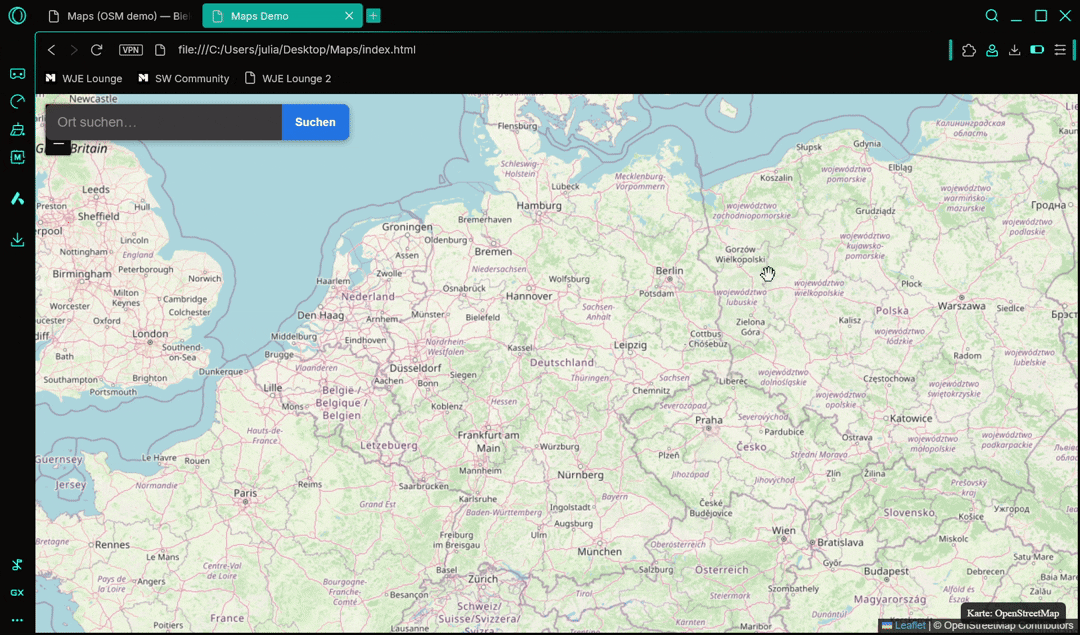Open the Opera main menu logo
This screenshot has height=635, width=1080.
(17, 16)
